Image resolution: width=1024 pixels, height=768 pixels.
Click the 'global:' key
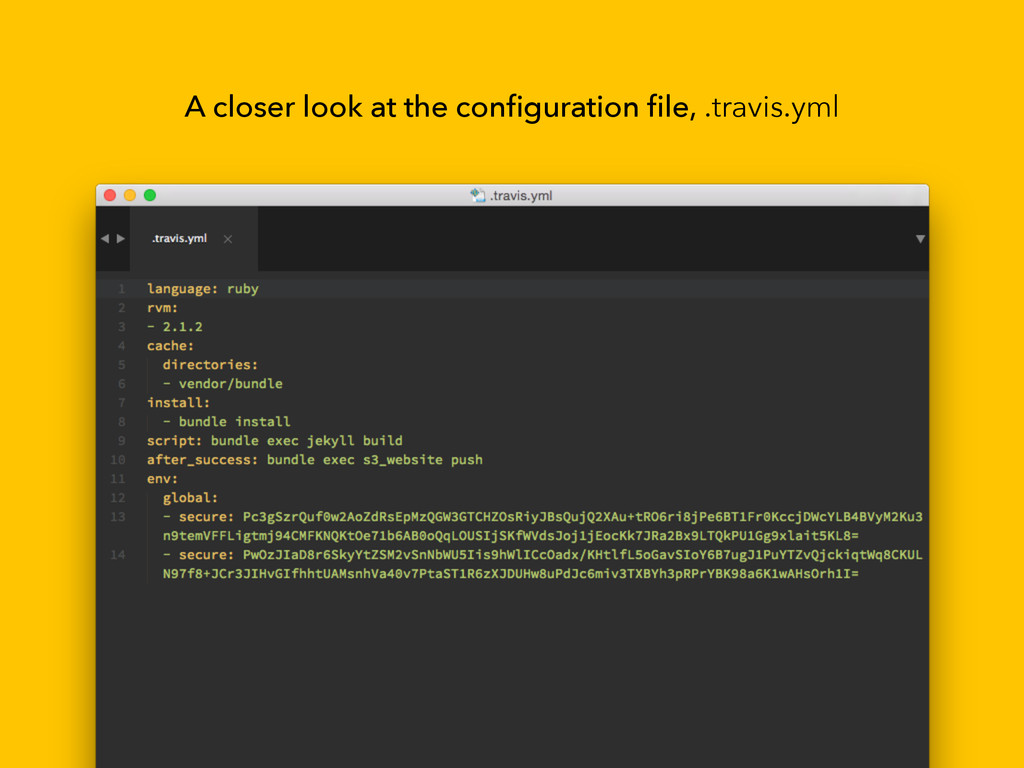pyautogui.click(x=190, y=498)
